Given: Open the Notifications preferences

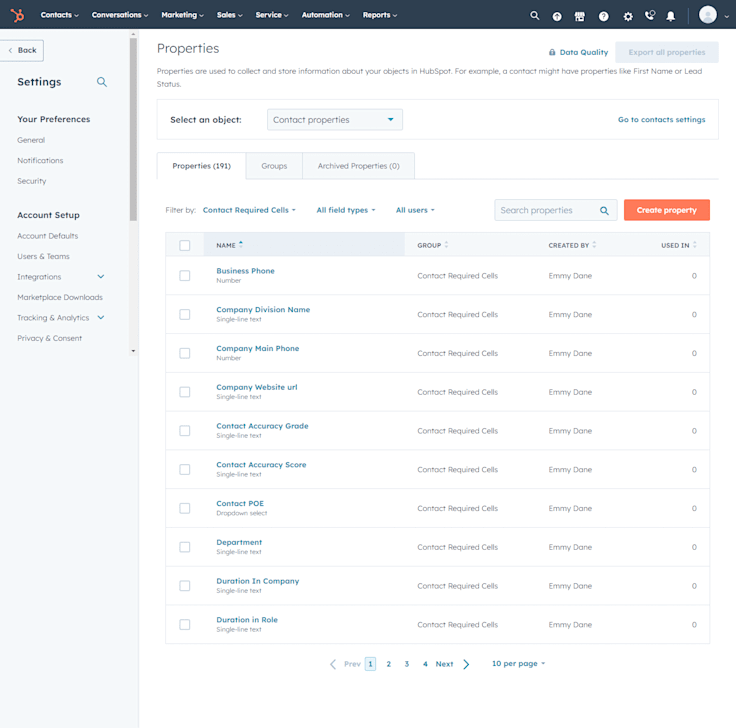Looking at the screenshot, I should tap(40, 161).
